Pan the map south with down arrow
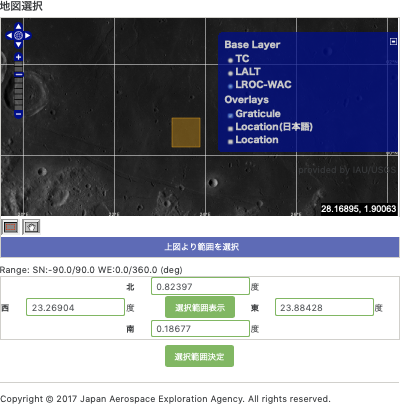 (x=19, y=44)
